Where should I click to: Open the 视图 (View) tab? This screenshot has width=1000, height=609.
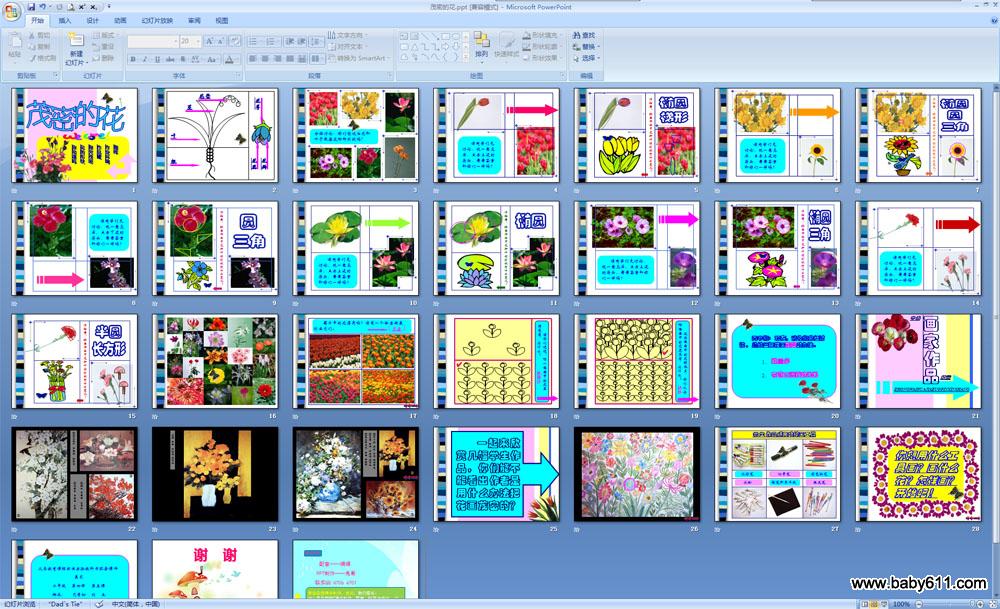tap(222, 20)
